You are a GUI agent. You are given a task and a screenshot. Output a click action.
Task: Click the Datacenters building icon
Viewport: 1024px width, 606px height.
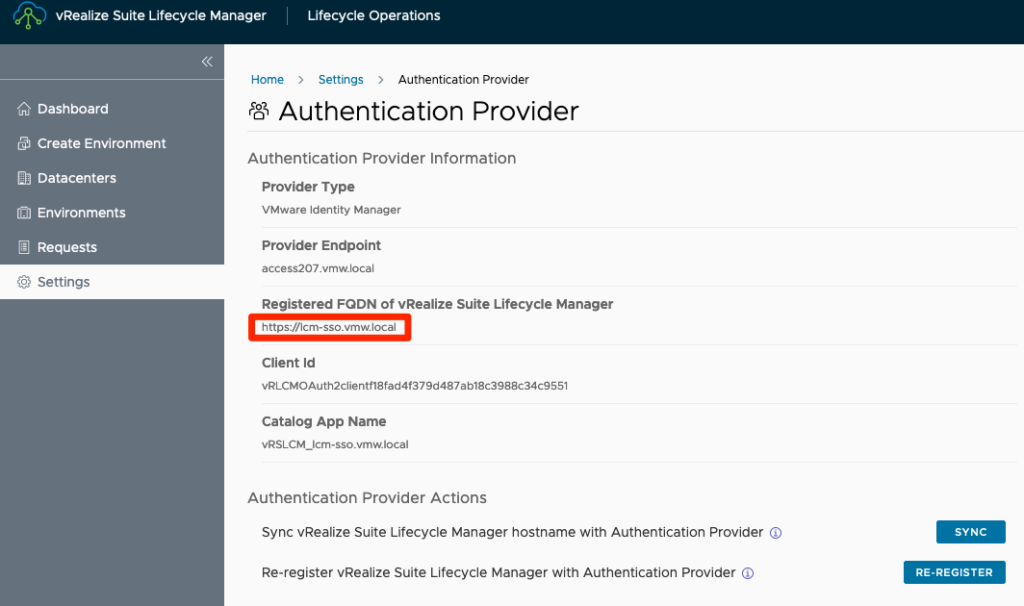pyautogui.click(x=24, y=178)
